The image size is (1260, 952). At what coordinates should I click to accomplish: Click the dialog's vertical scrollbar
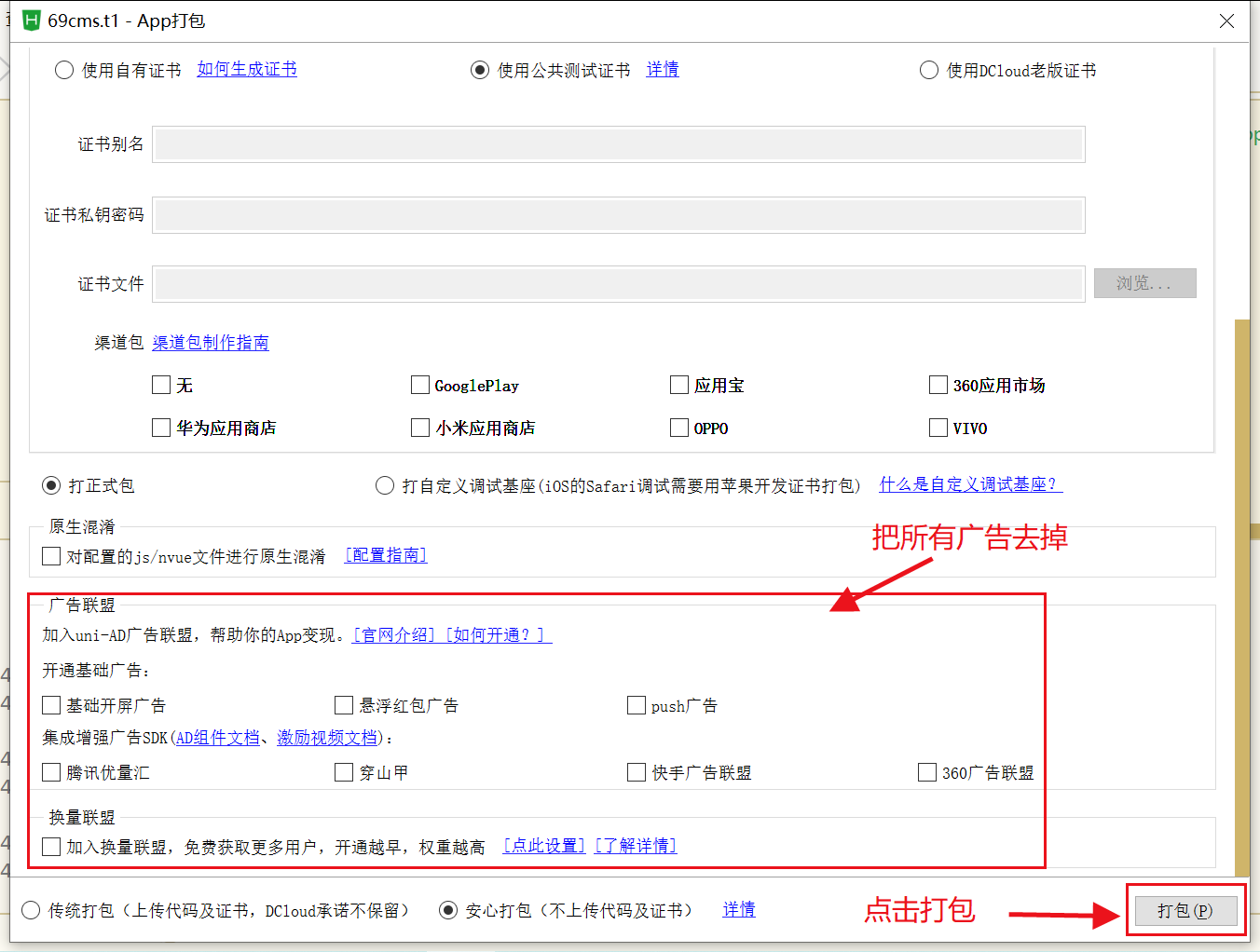(1241, 596)
